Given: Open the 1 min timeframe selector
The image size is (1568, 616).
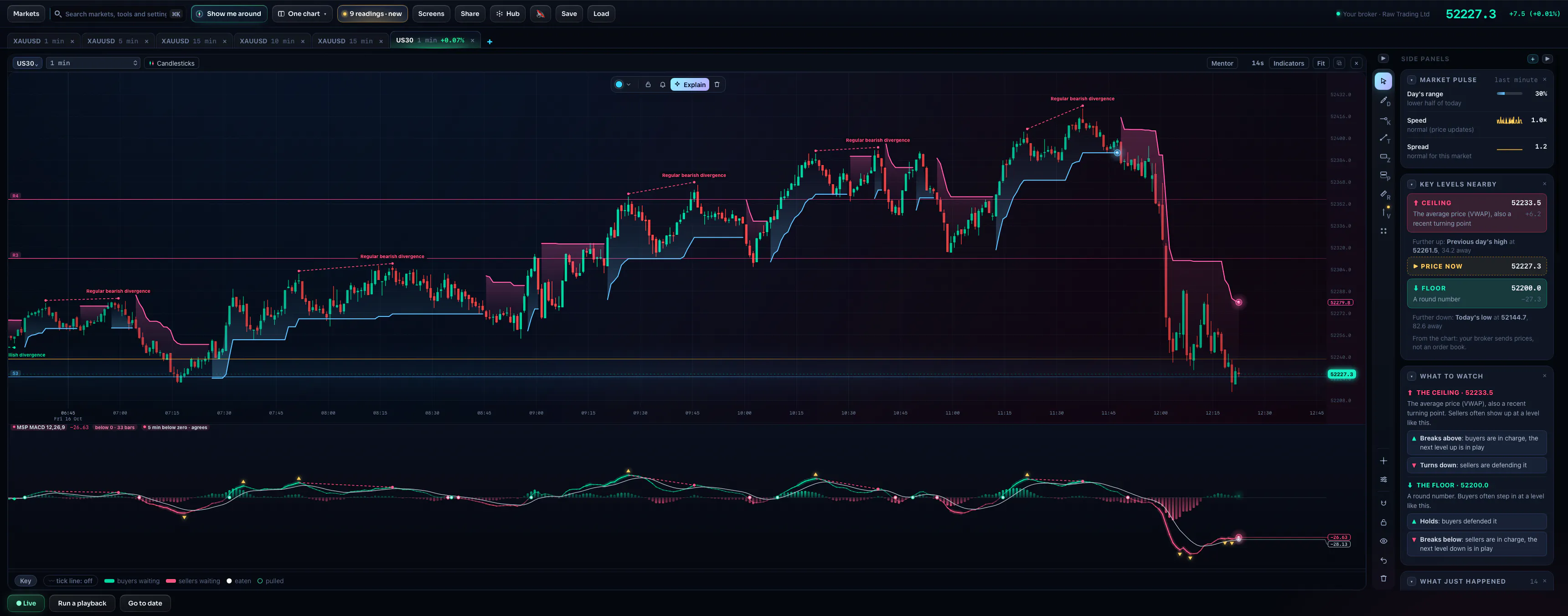Looking at the screenshot, I should point(93,63).
